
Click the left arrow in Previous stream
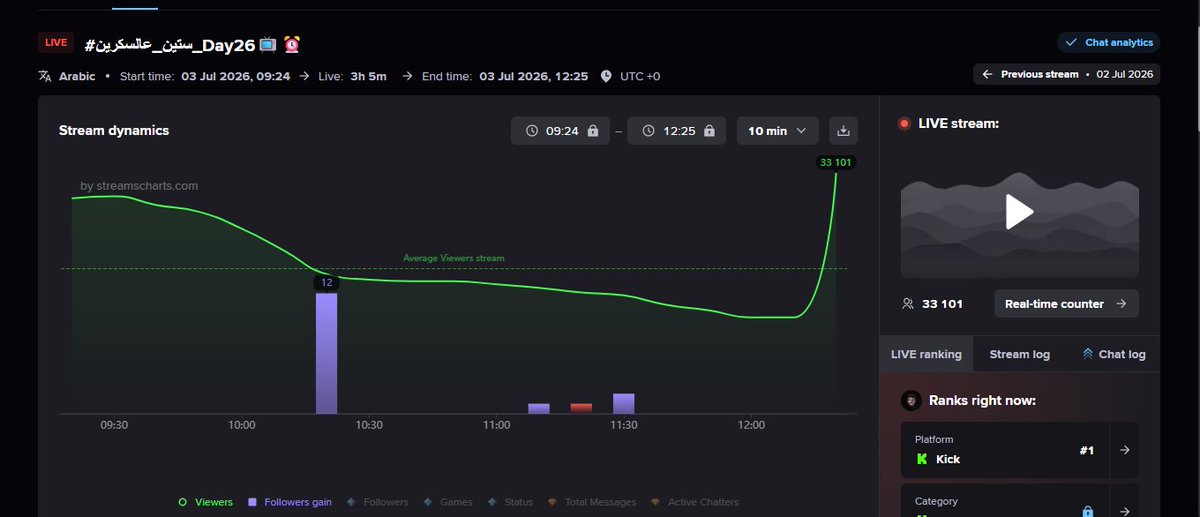987,74
